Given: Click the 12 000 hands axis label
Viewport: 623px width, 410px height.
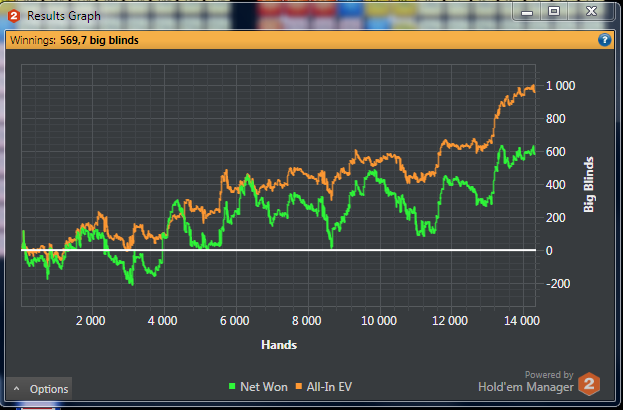Looking at the screenshot, I should [x=450, y=321].
